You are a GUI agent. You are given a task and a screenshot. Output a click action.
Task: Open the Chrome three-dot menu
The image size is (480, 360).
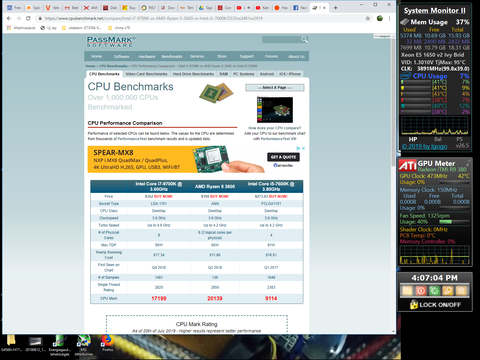(389, 18)
